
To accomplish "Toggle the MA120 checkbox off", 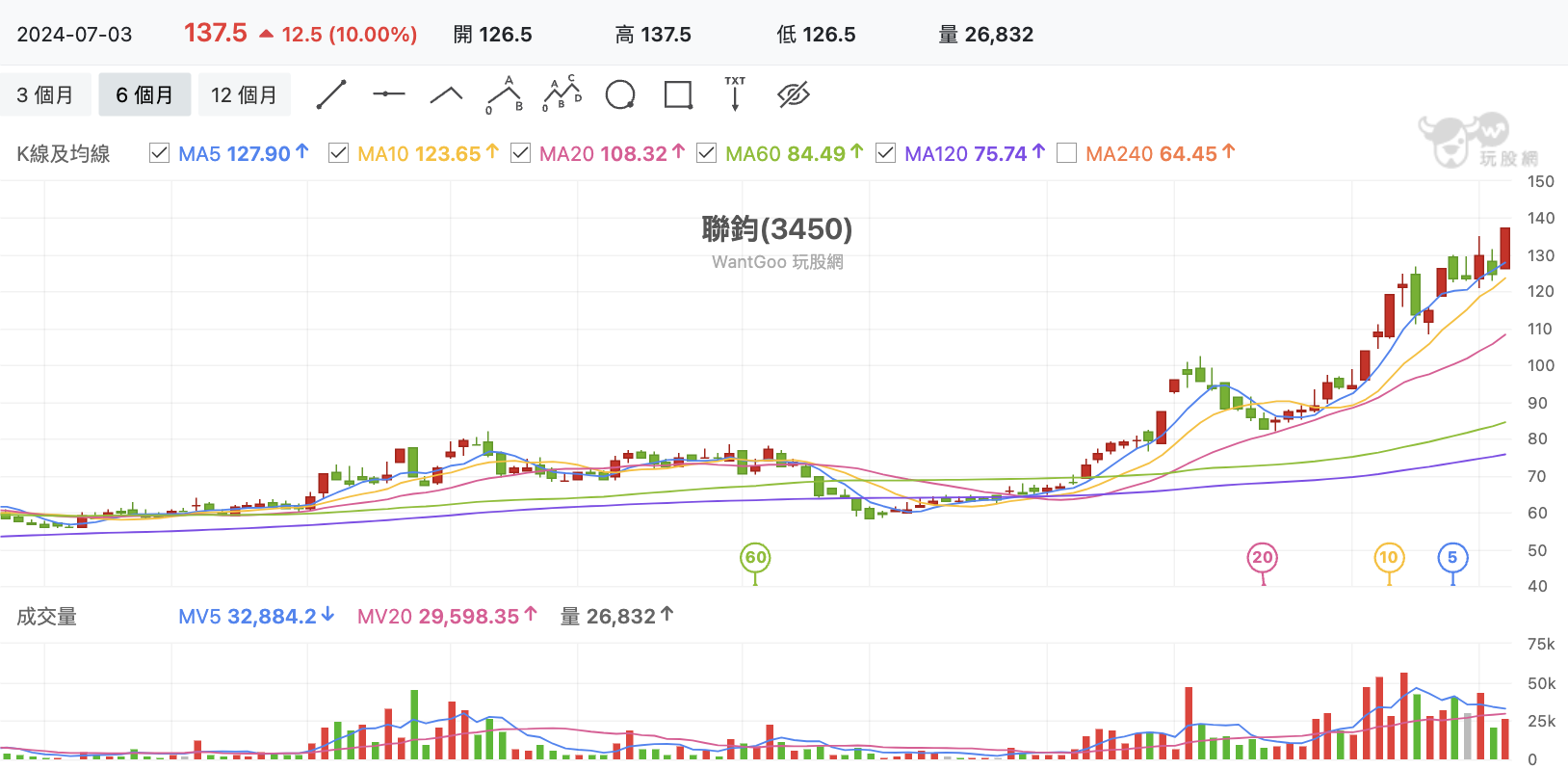I will coord(885,153).
